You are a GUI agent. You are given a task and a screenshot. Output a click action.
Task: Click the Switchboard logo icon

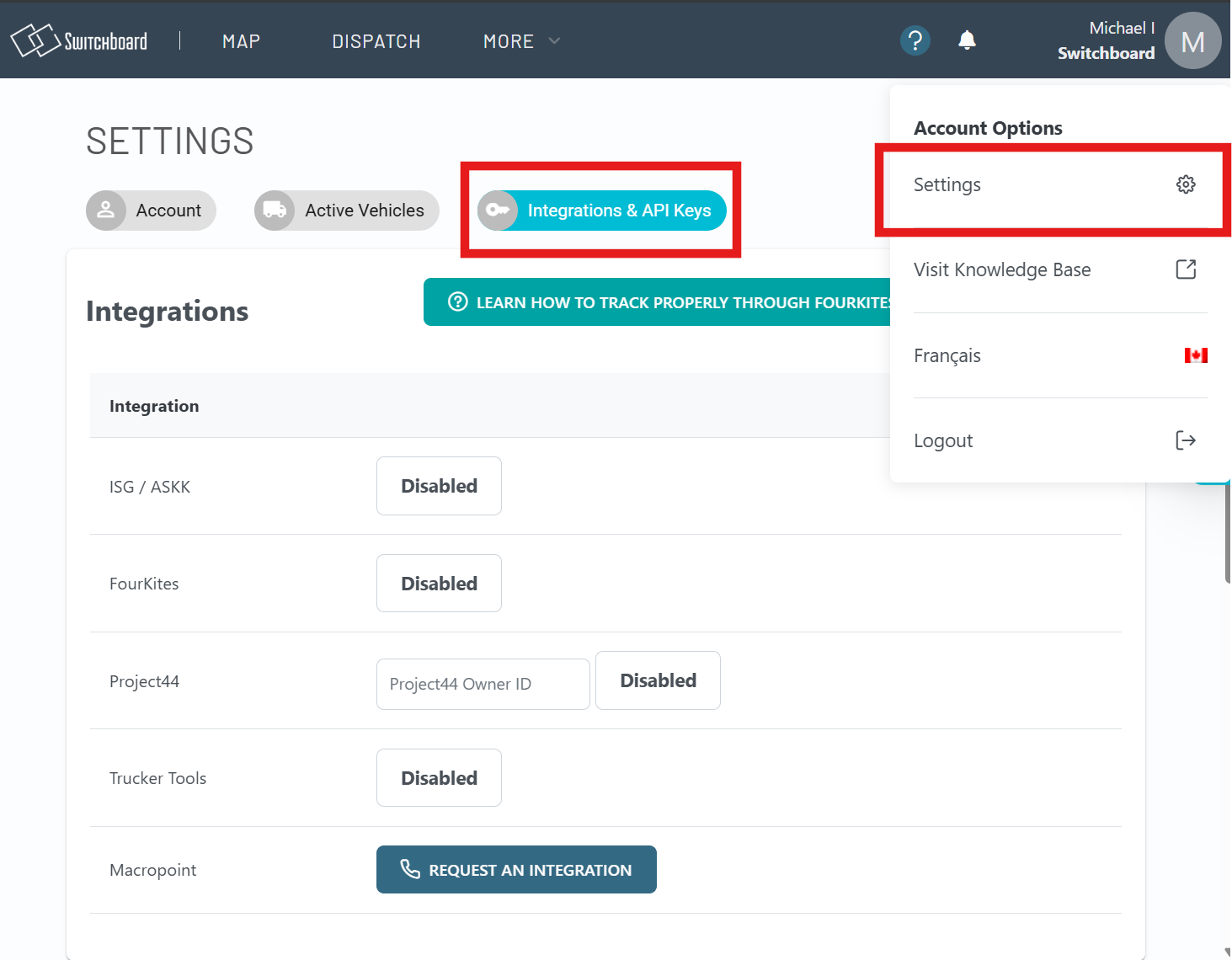point(34,39)
